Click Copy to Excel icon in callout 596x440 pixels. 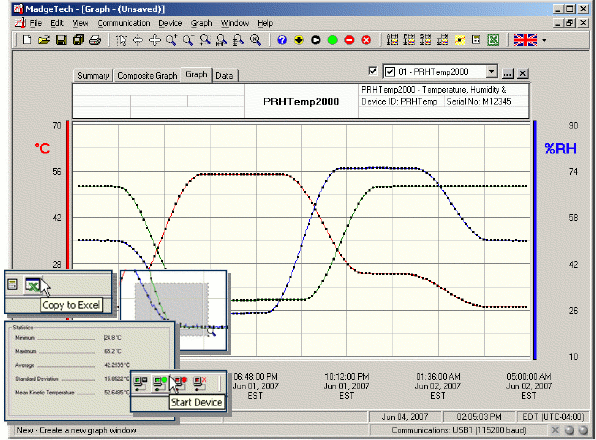(x=32, y=285)
